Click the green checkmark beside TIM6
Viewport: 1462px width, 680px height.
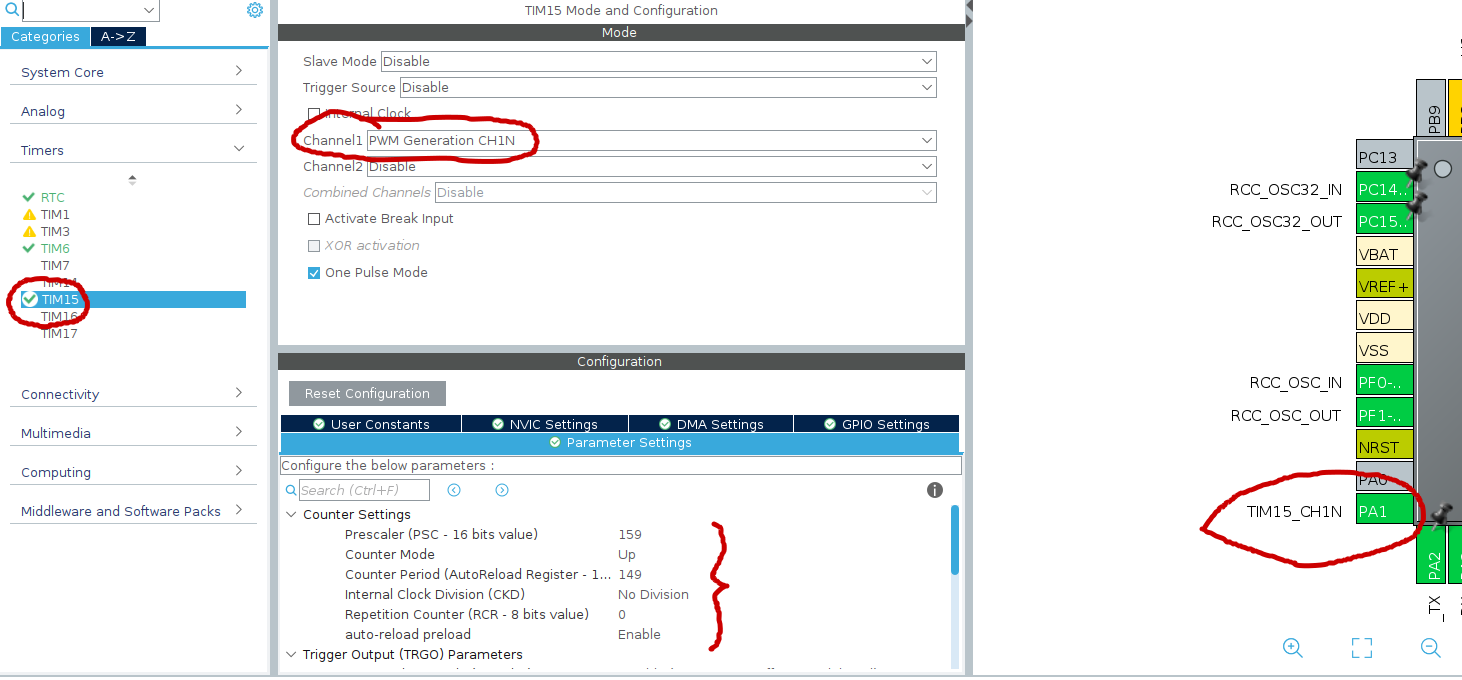[31, 248]
